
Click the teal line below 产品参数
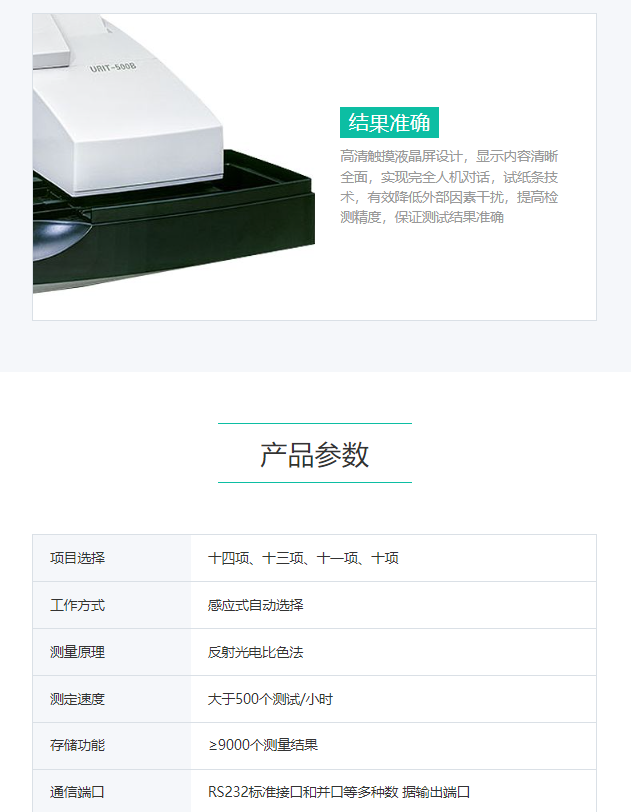click(x=314, y=483)
